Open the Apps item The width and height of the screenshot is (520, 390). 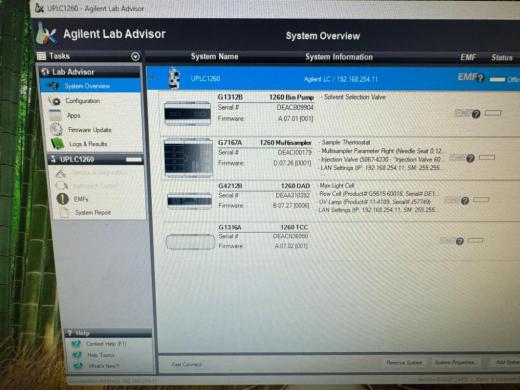click(x=73, y=115)
